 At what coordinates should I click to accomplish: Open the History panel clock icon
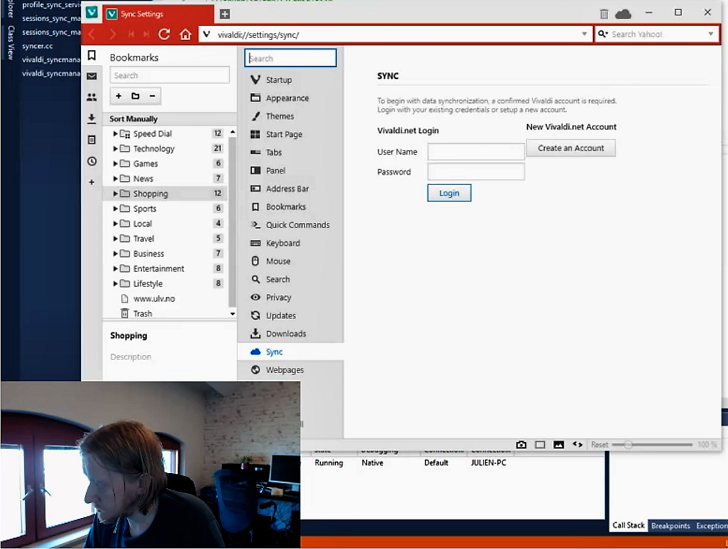tap(92, 161)
